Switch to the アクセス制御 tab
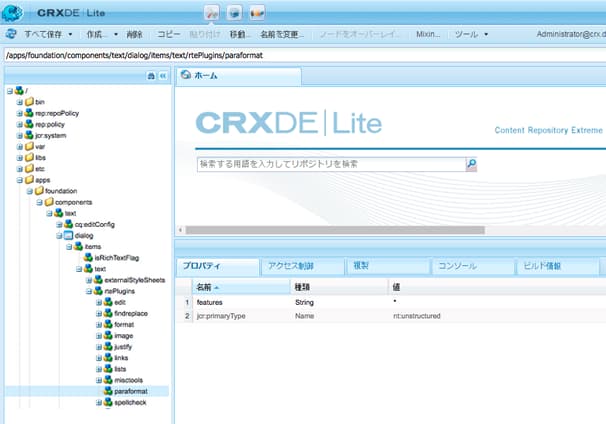606x424 pixels. [302, 266]
